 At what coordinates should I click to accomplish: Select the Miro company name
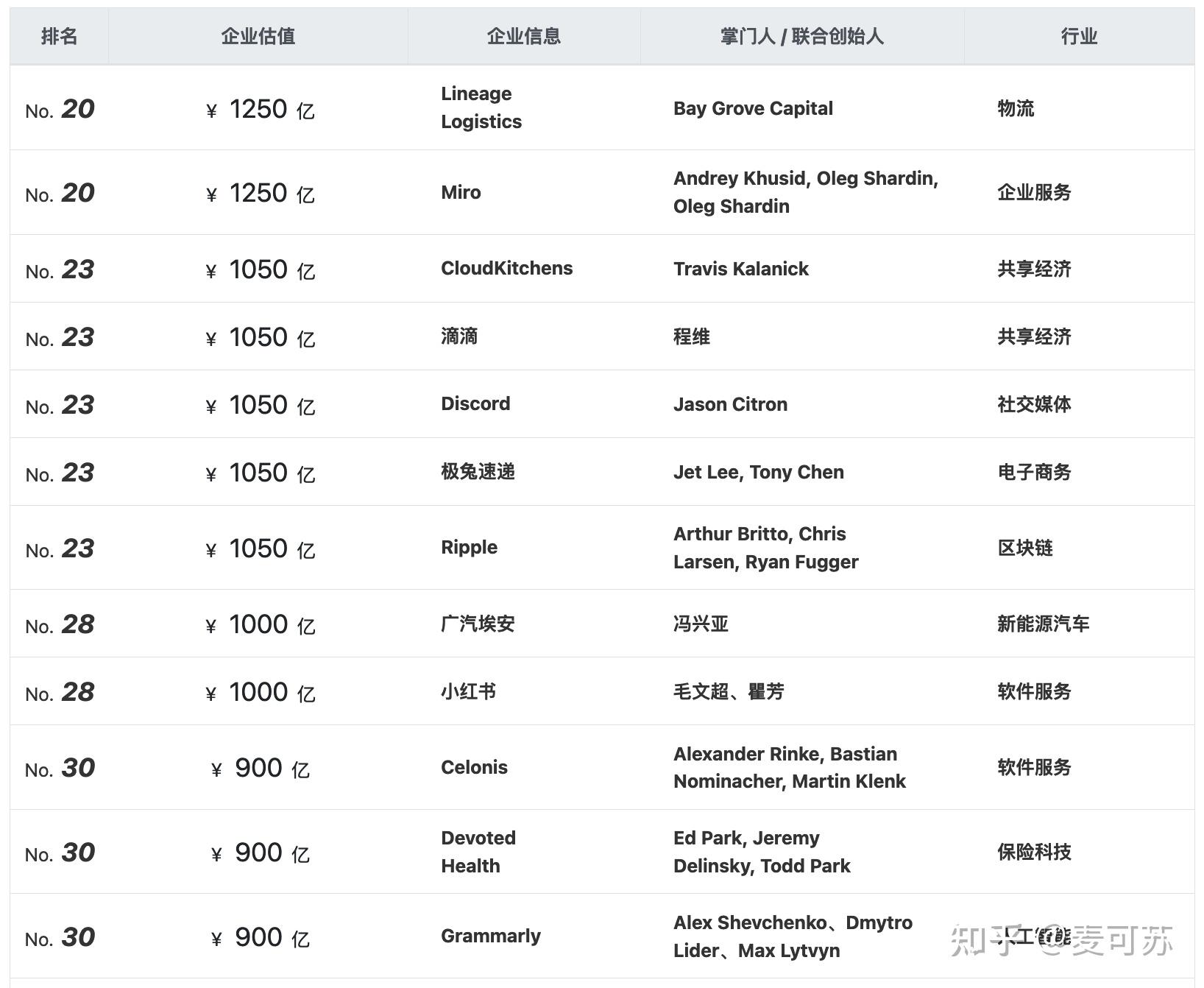461,192
